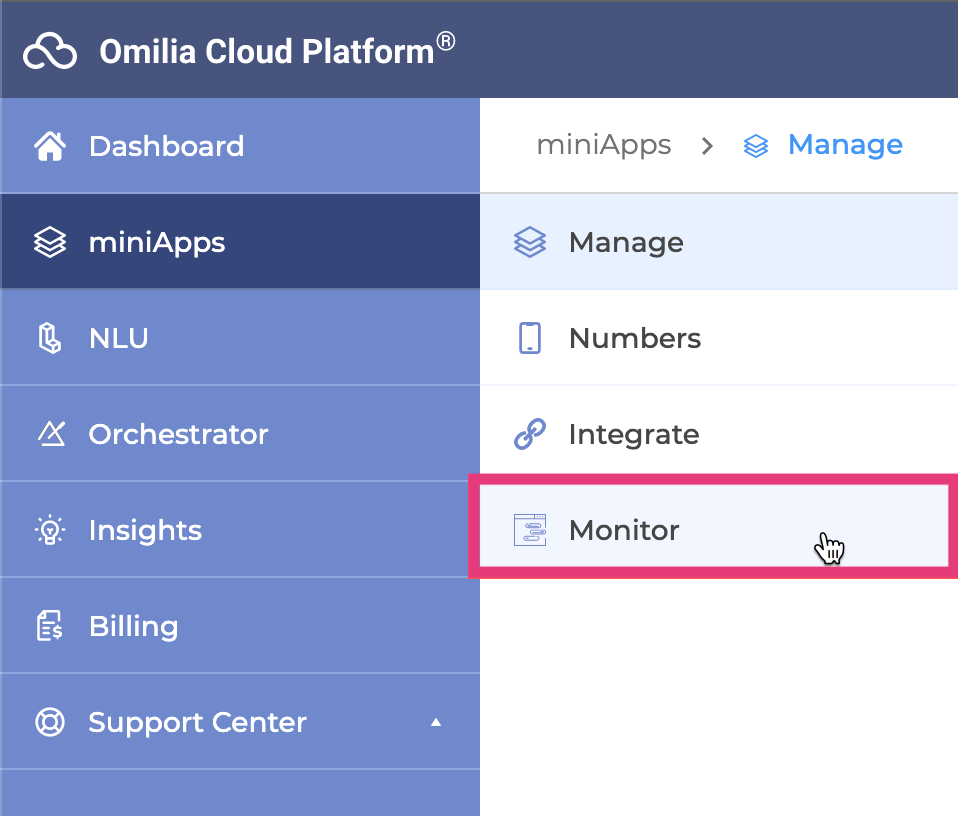Viewport: 958px width, 816px height.
Task: Click the Orchestrator icon in the sidebar
Action: pos(50,434)
